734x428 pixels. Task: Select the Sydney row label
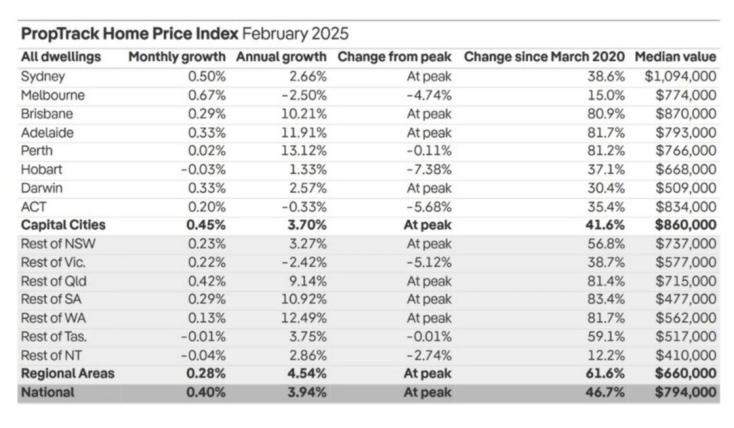coord(43,76)
